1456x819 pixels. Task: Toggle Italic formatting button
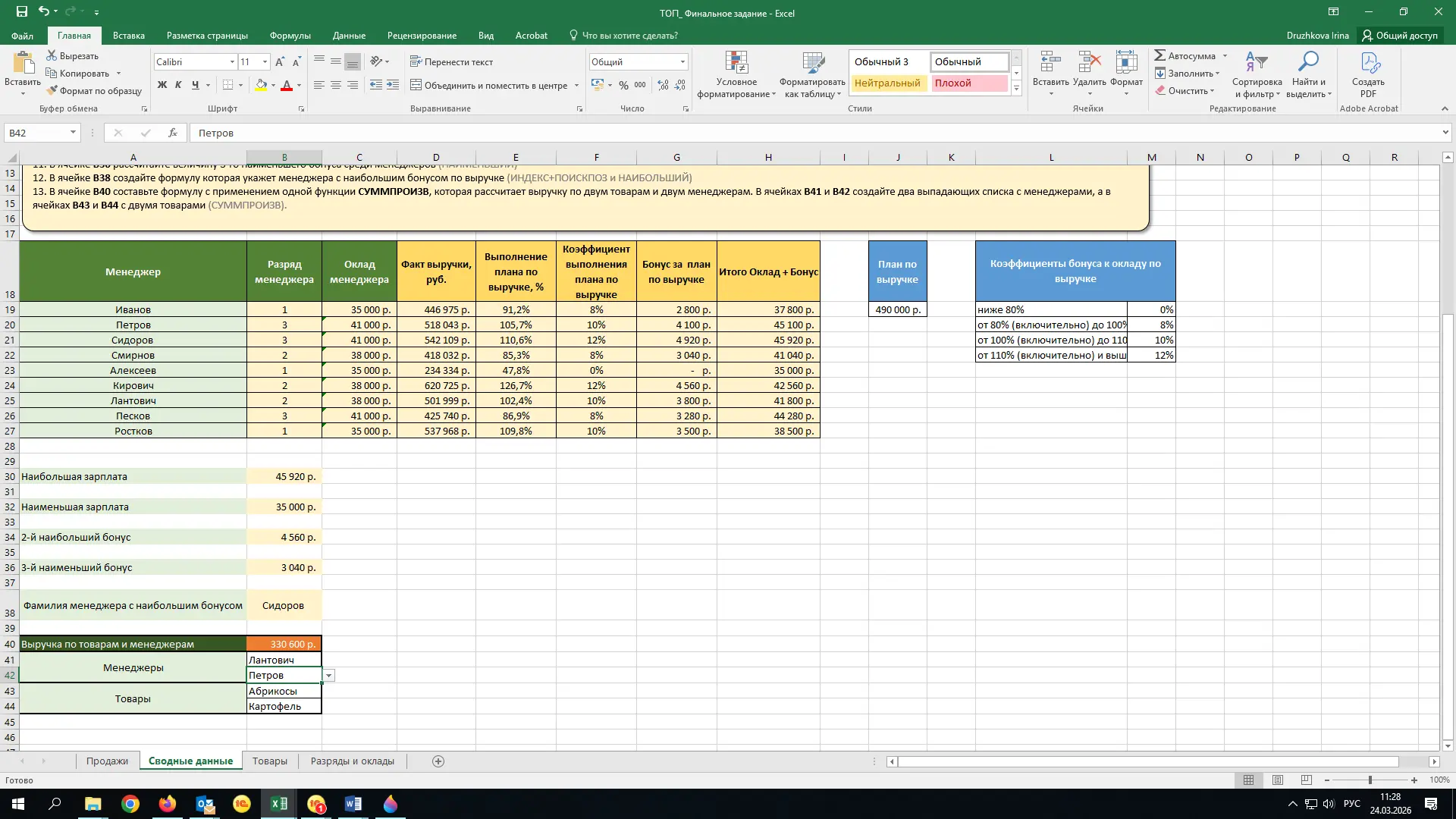(x=178, y=85)
